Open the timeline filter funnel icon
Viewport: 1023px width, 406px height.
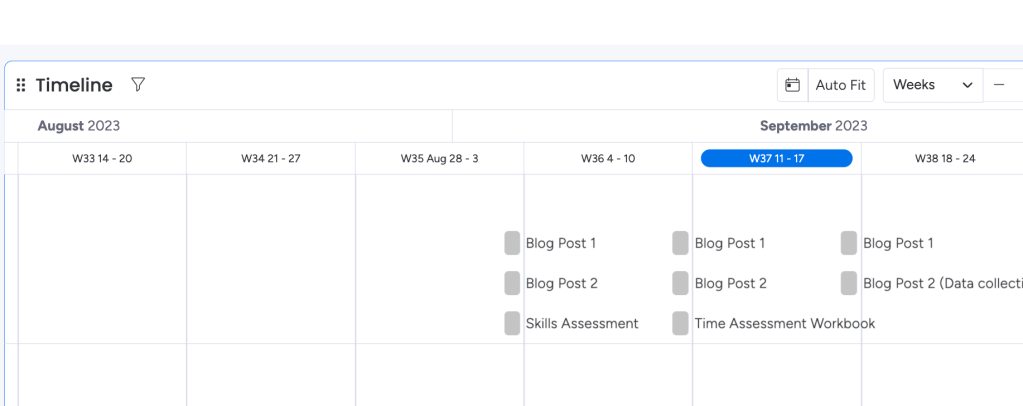click(138, 85)
